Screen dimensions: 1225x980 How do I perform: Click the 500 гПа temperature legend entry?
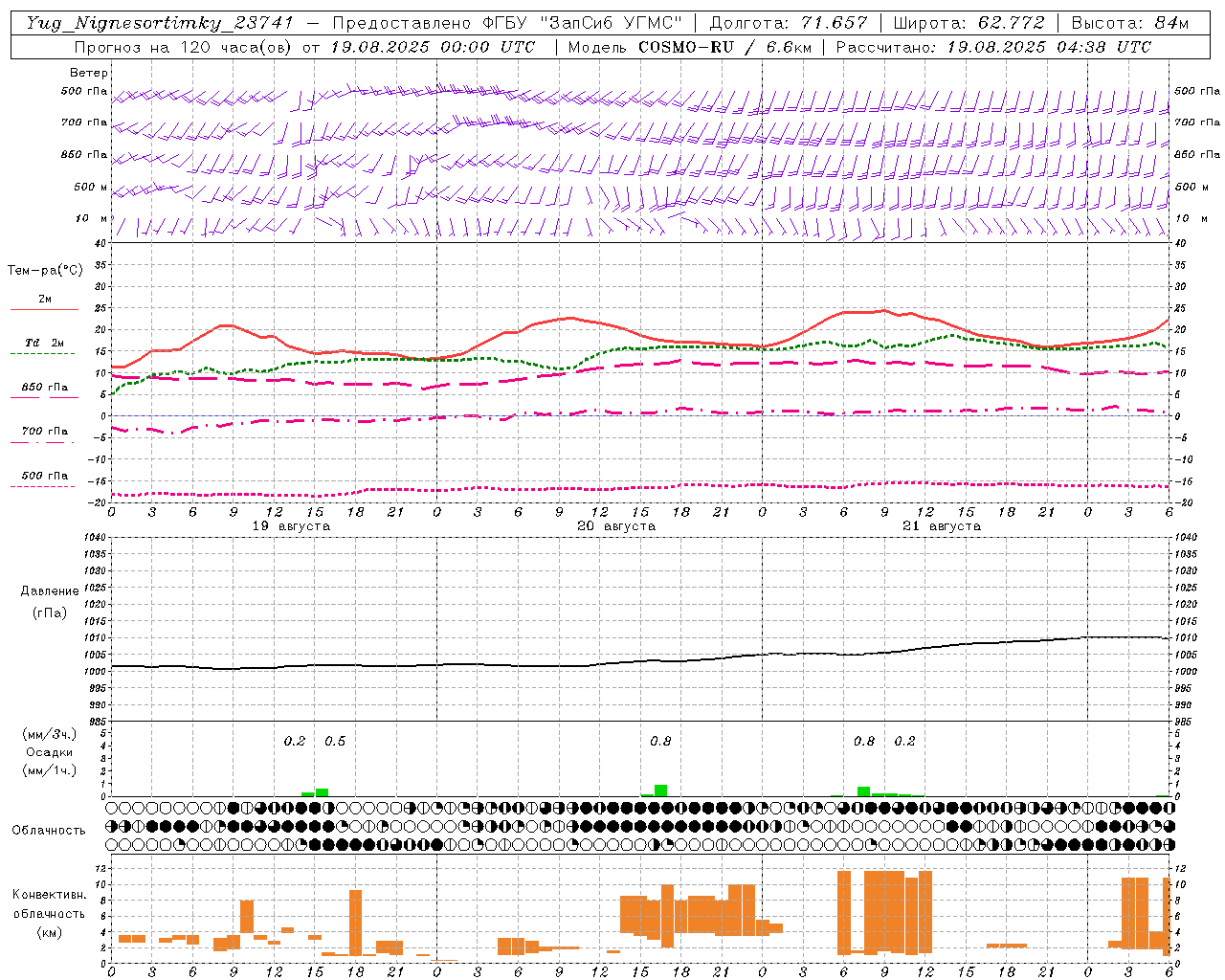click(x=44, y=476)
